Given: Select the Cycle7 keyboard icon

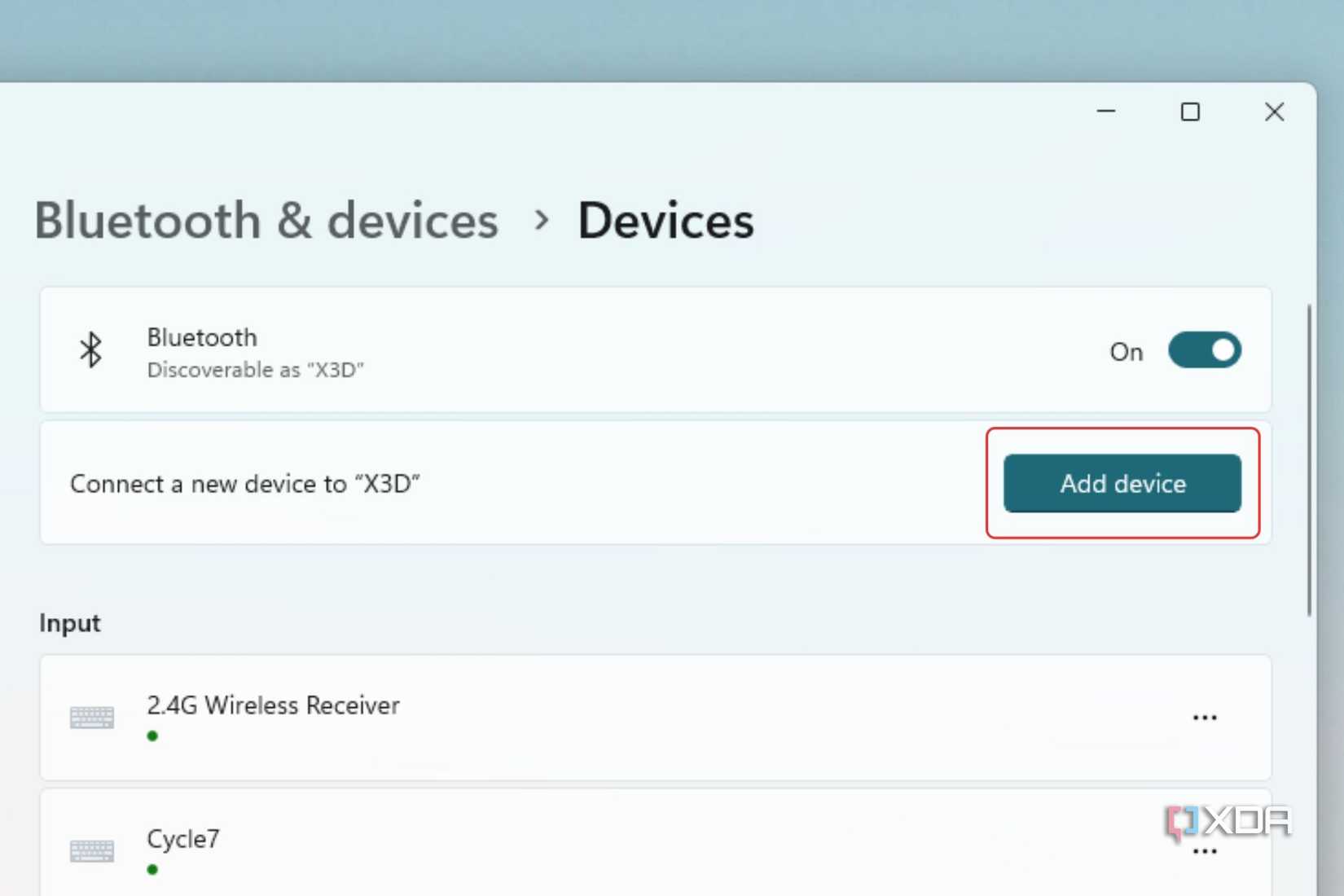Looking at the screenshot, I should click(92, 851).
